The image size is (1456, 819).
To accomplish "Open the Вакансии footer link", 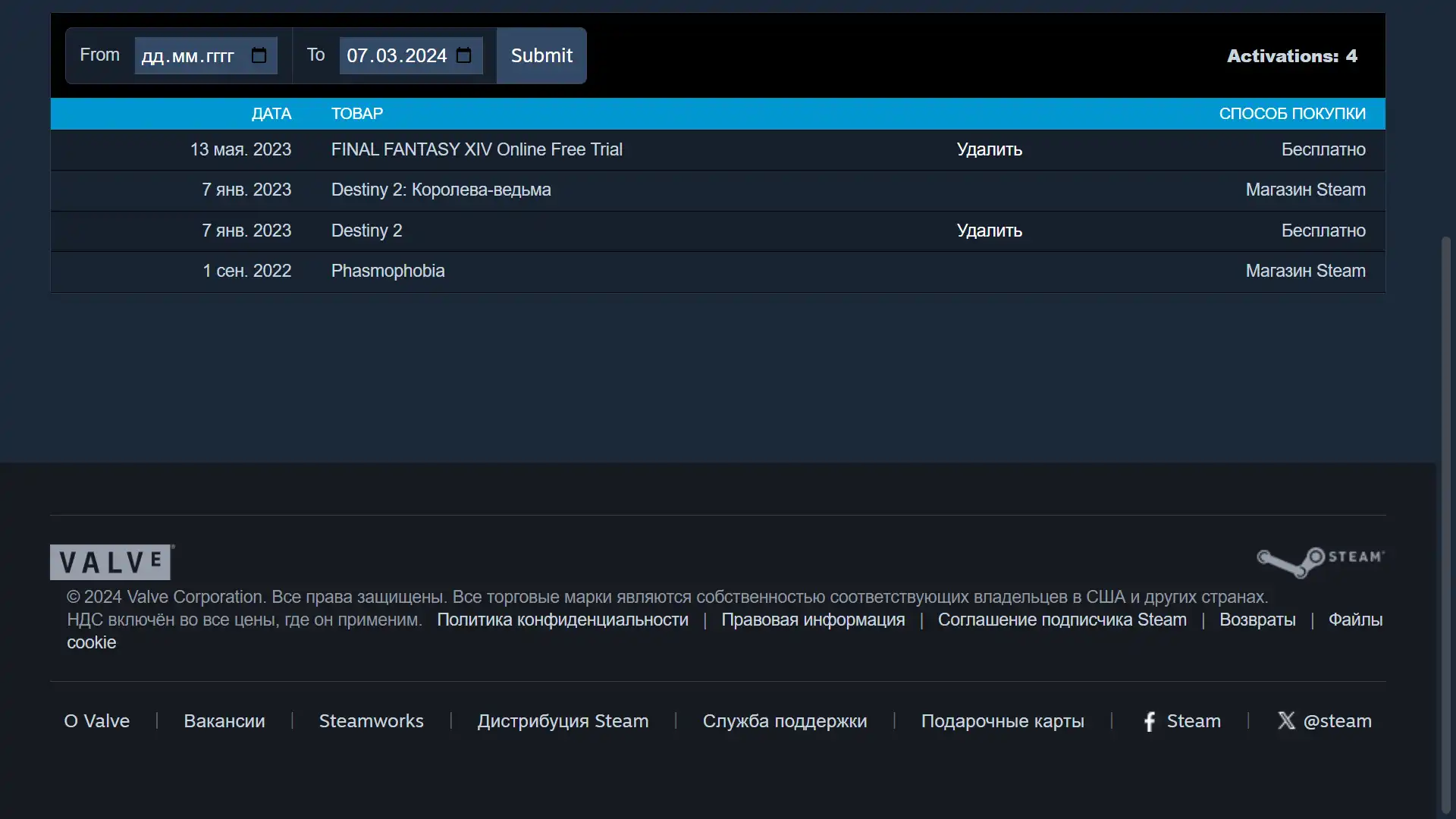I will click(x=224, y=721).
